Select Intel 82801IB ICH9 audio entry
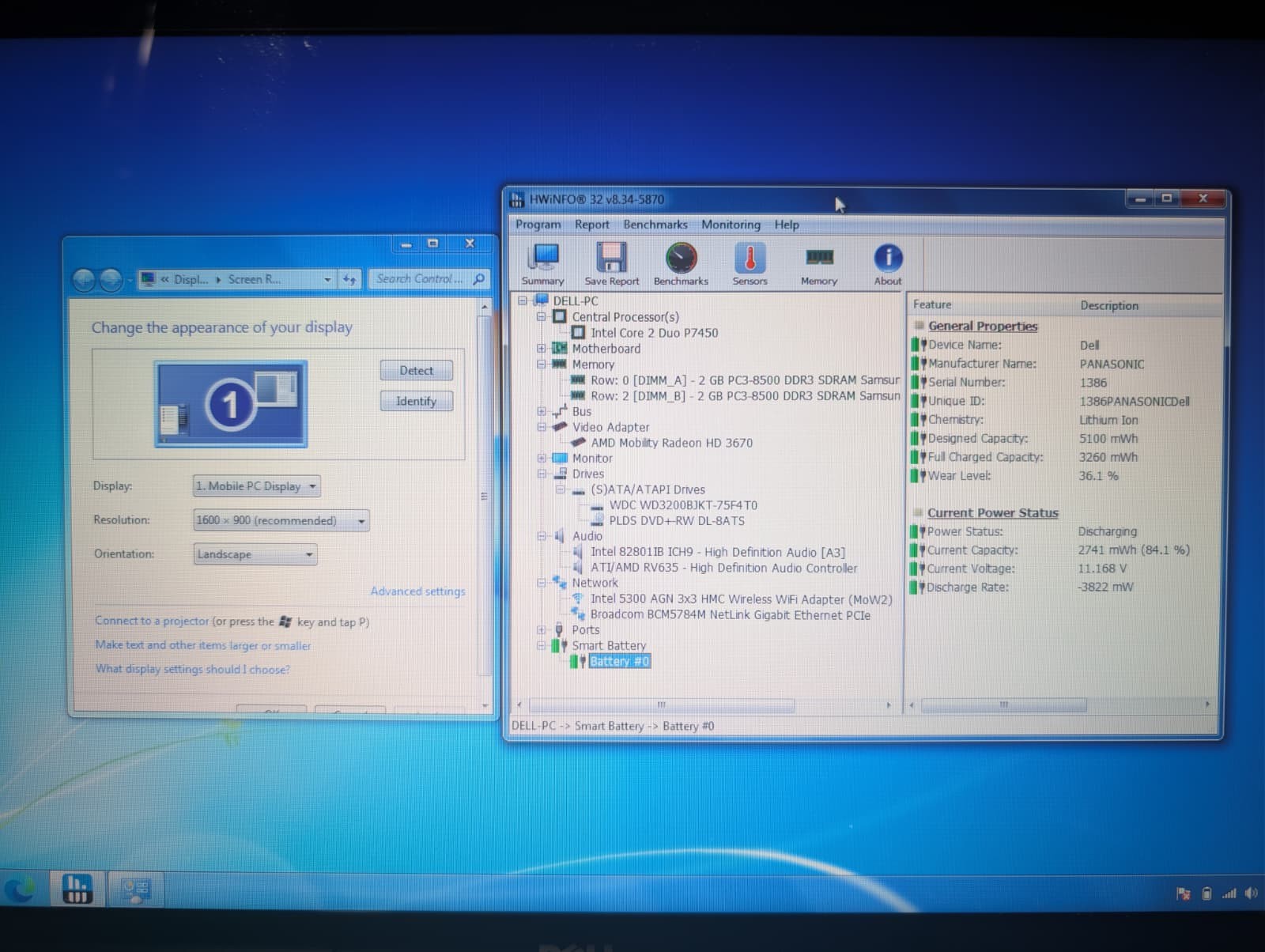The image size is (1265, 952). tap(718, 552)
